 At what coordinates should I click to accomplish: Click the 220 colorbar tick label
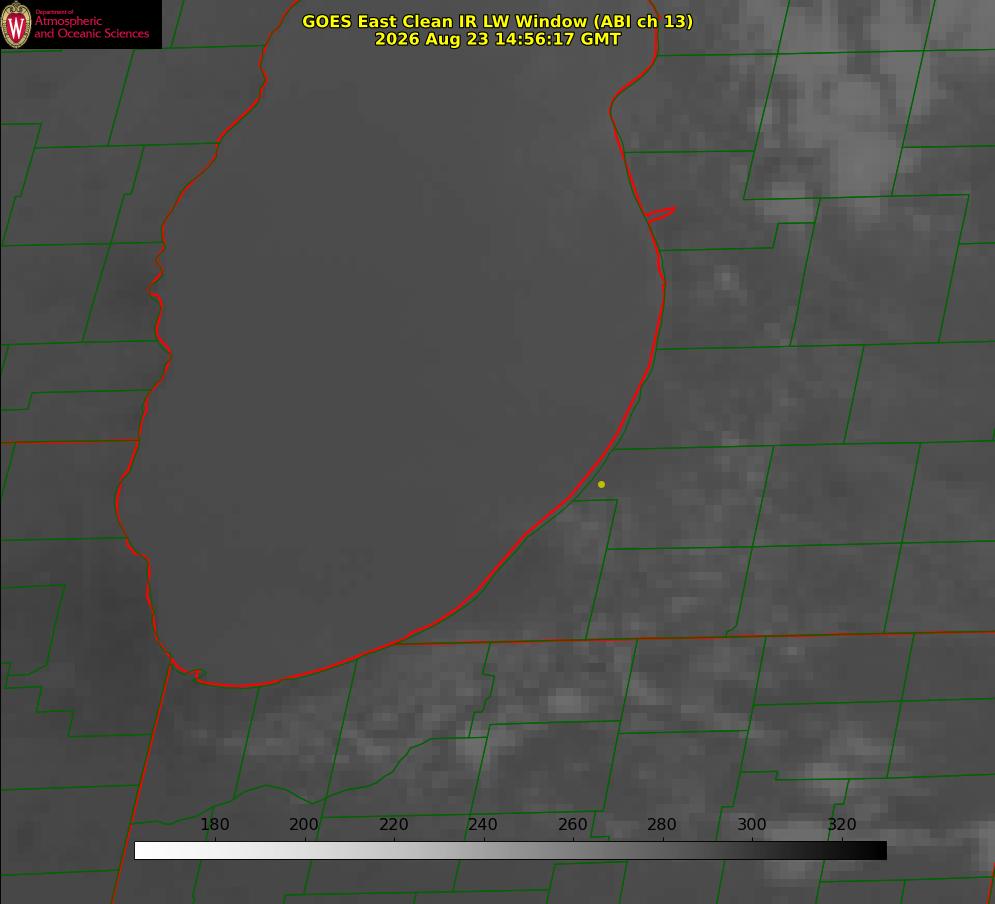pos(393,824)
